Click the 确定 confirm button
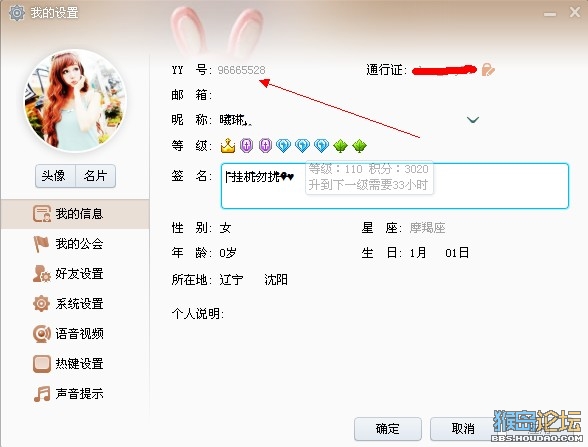 pyautogui.click(x=388, y=429)
